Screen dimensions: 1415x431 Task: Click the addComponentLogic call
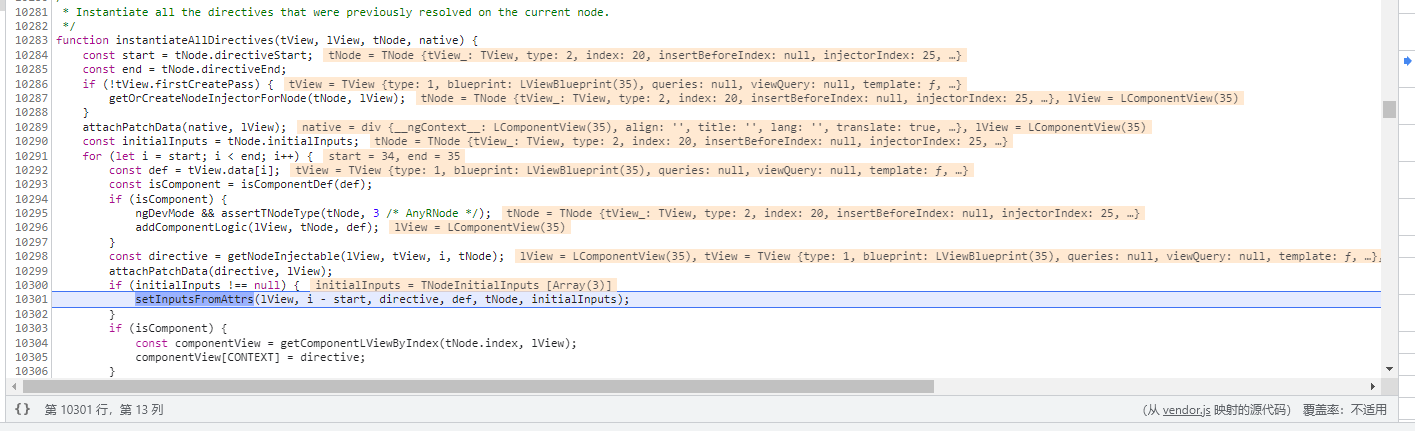192,227
